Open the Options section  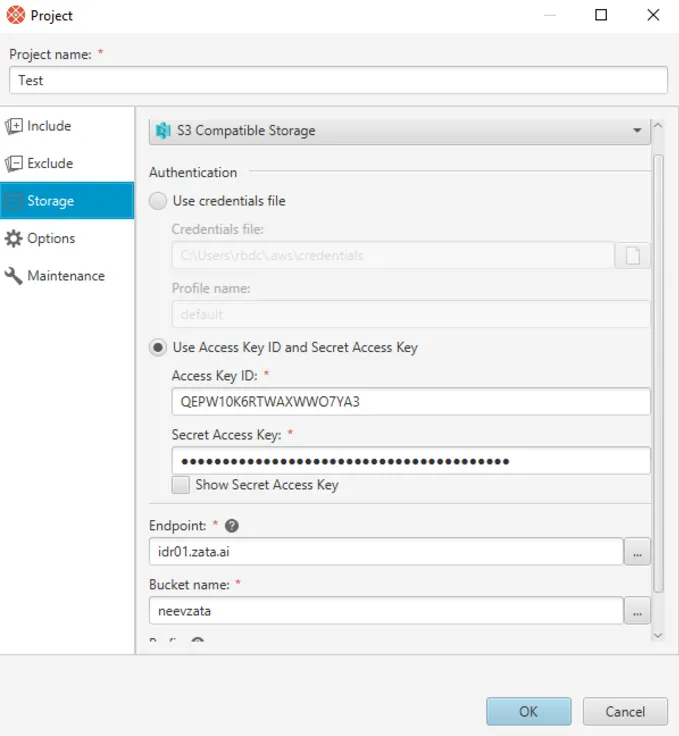tap(67, 238)
